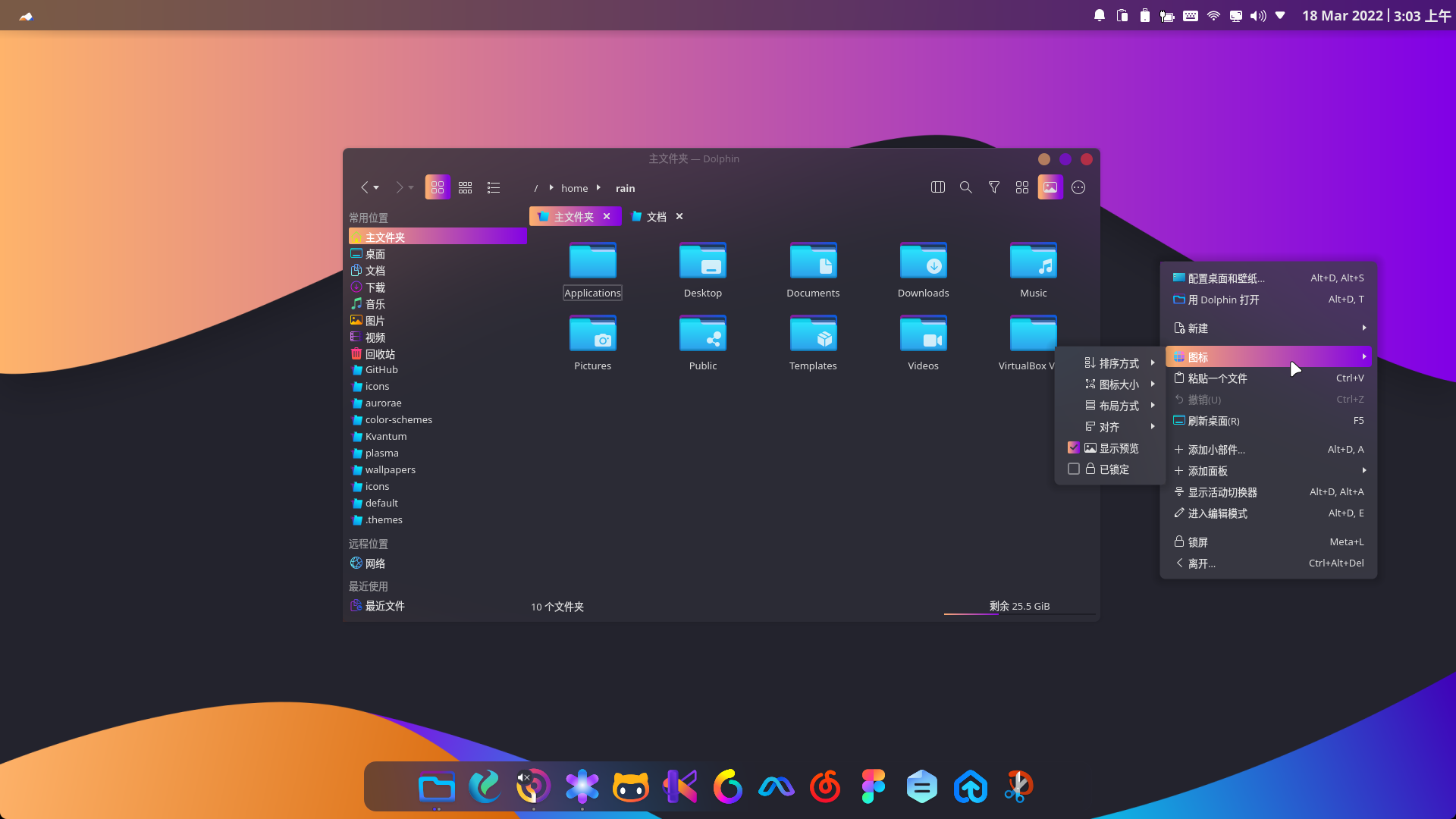
Task: Go forward with the right arrow
Action: [x=399, y=187]
